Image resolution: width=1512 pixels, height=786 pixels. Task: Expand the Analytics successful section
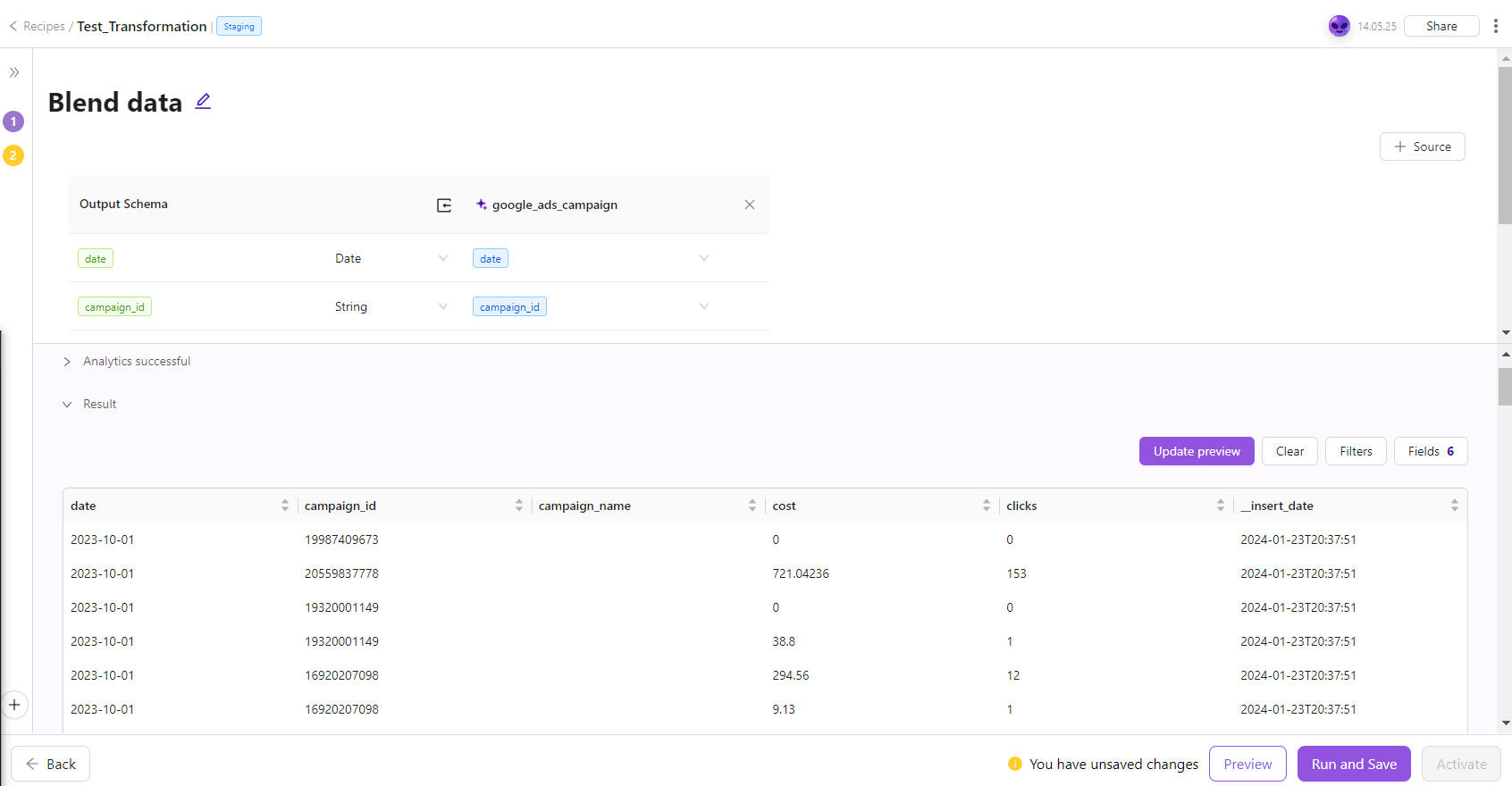coord(67,362)
